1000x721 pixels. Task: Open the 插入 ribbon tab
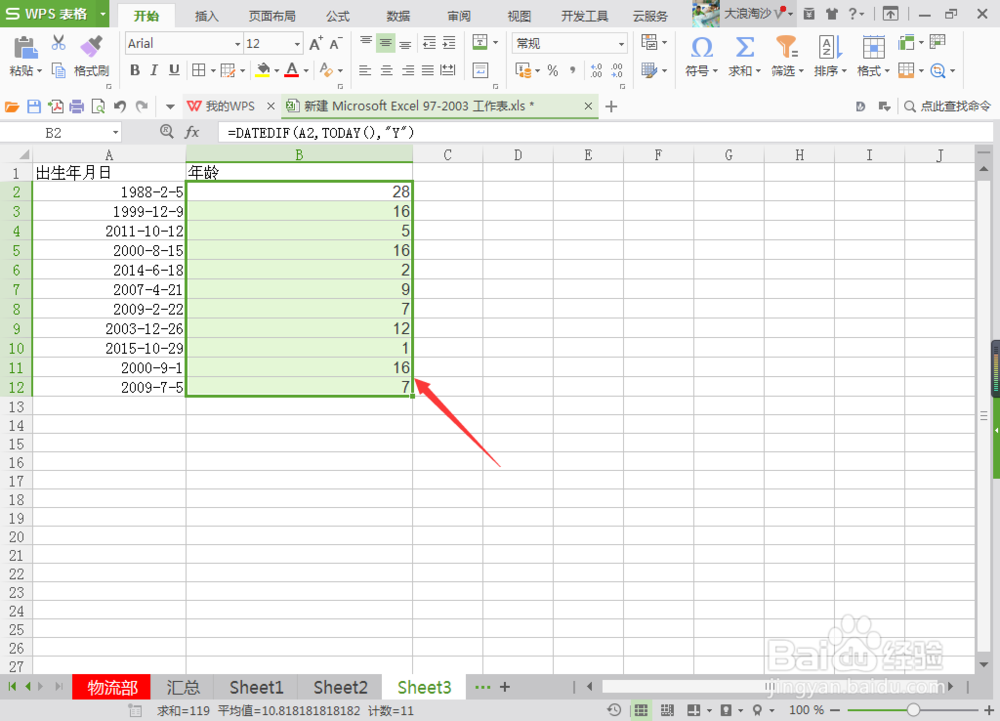[206, 16]
